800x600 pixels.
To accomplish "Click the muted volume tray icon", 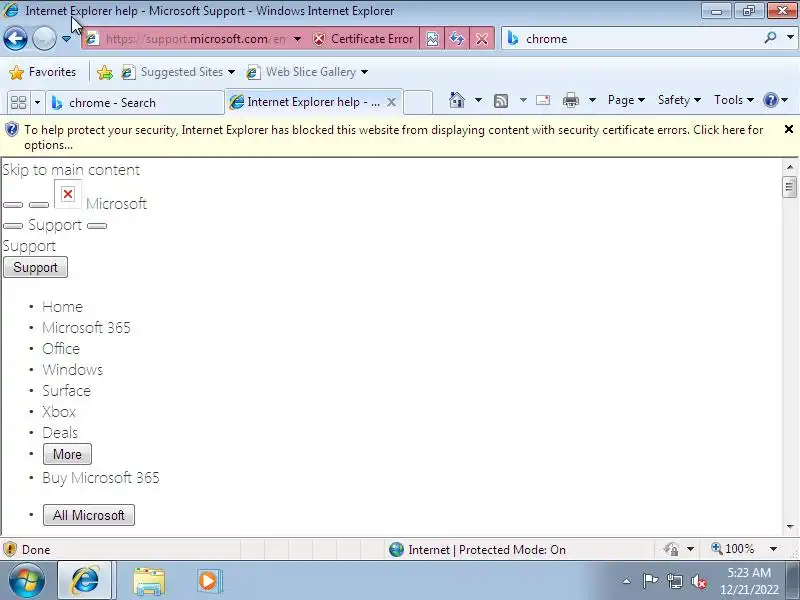I will (x=698, y=581).
